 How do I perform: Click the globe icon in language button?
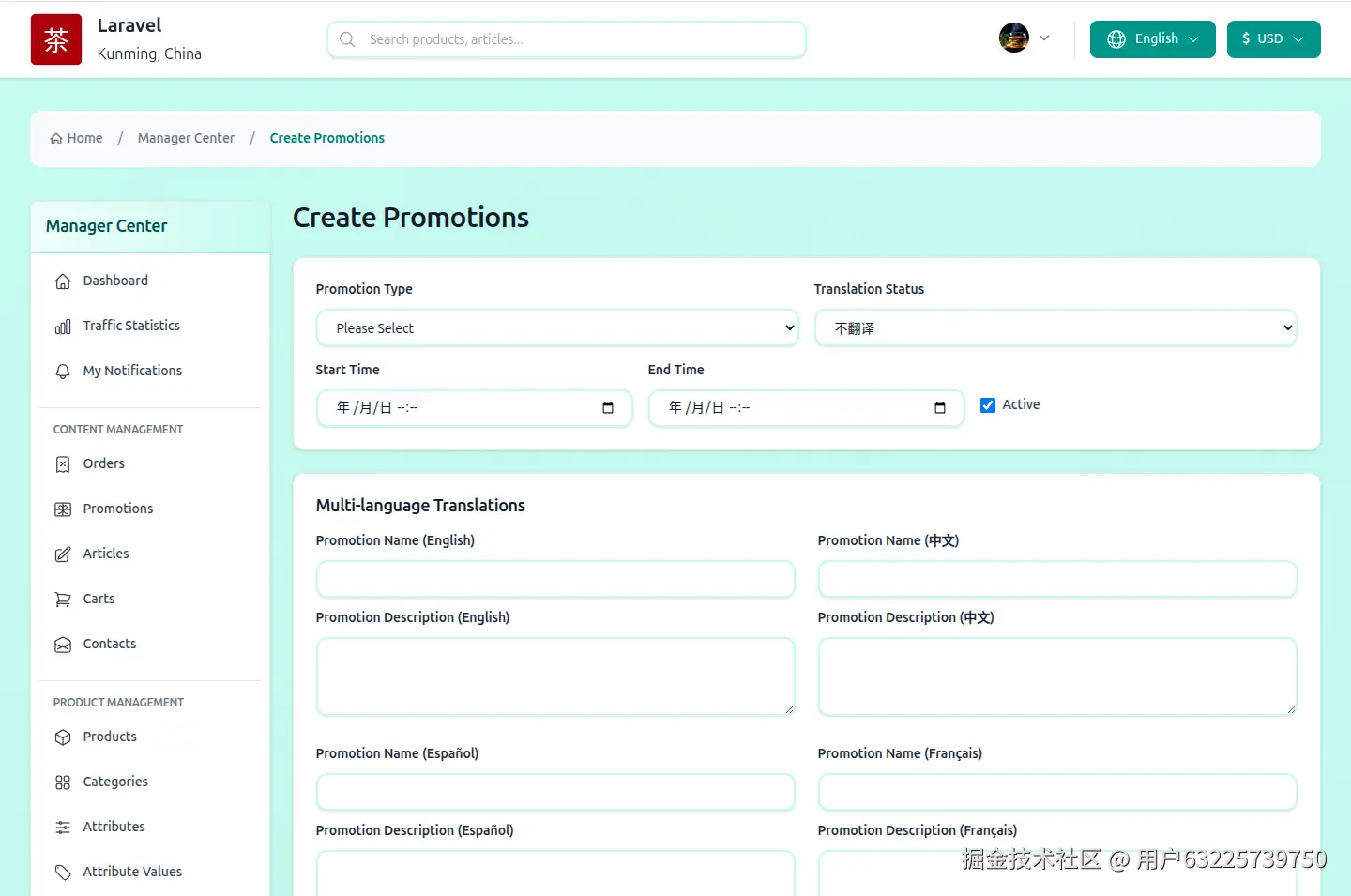pos(1116,39)
